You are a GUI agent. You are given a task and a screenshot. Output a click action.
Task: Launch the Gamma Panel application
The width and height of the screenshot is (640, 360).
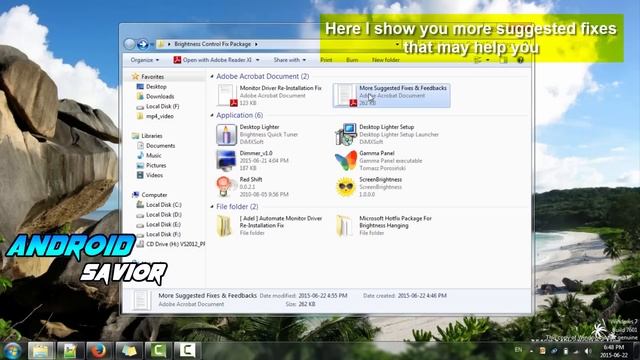point(379,160)
